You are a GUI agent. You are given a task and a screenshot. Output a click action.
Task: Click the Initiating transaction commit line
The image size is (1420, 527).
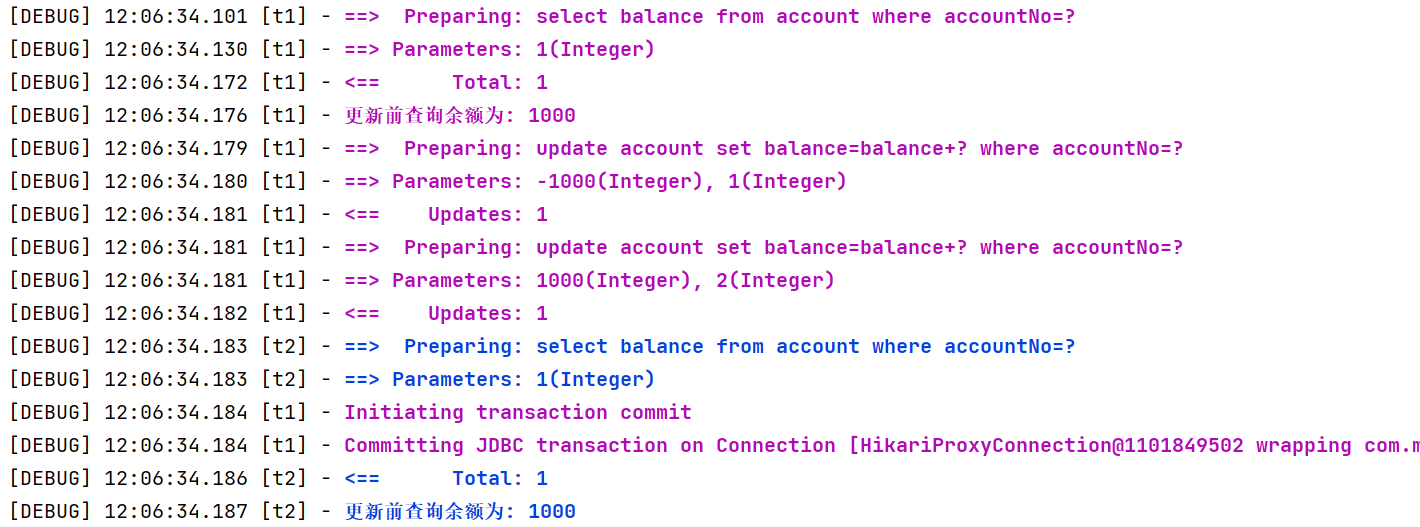click(350, 413)
